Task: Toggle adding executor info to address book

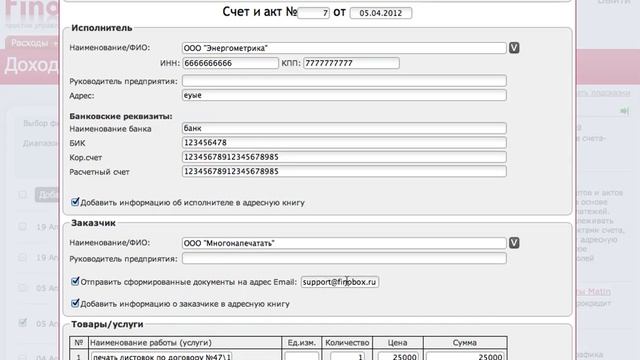Action: tap(75, 202)
